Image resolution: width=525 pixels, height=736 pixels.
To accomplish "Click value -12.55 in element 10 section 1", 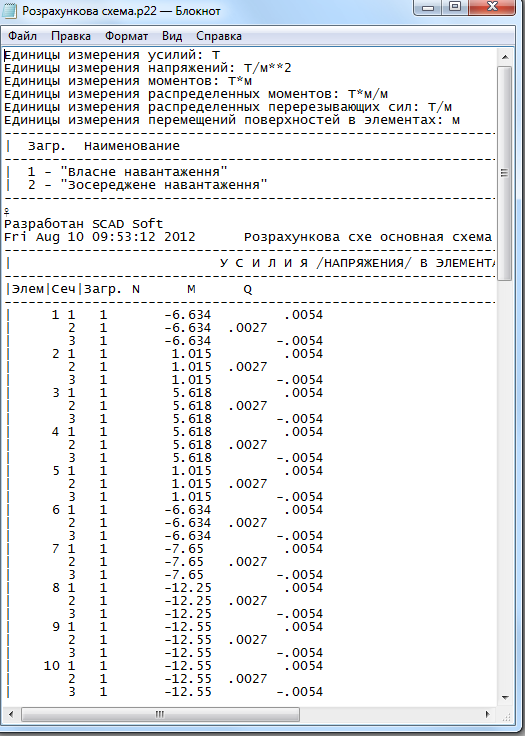I will tap(188, 665).
